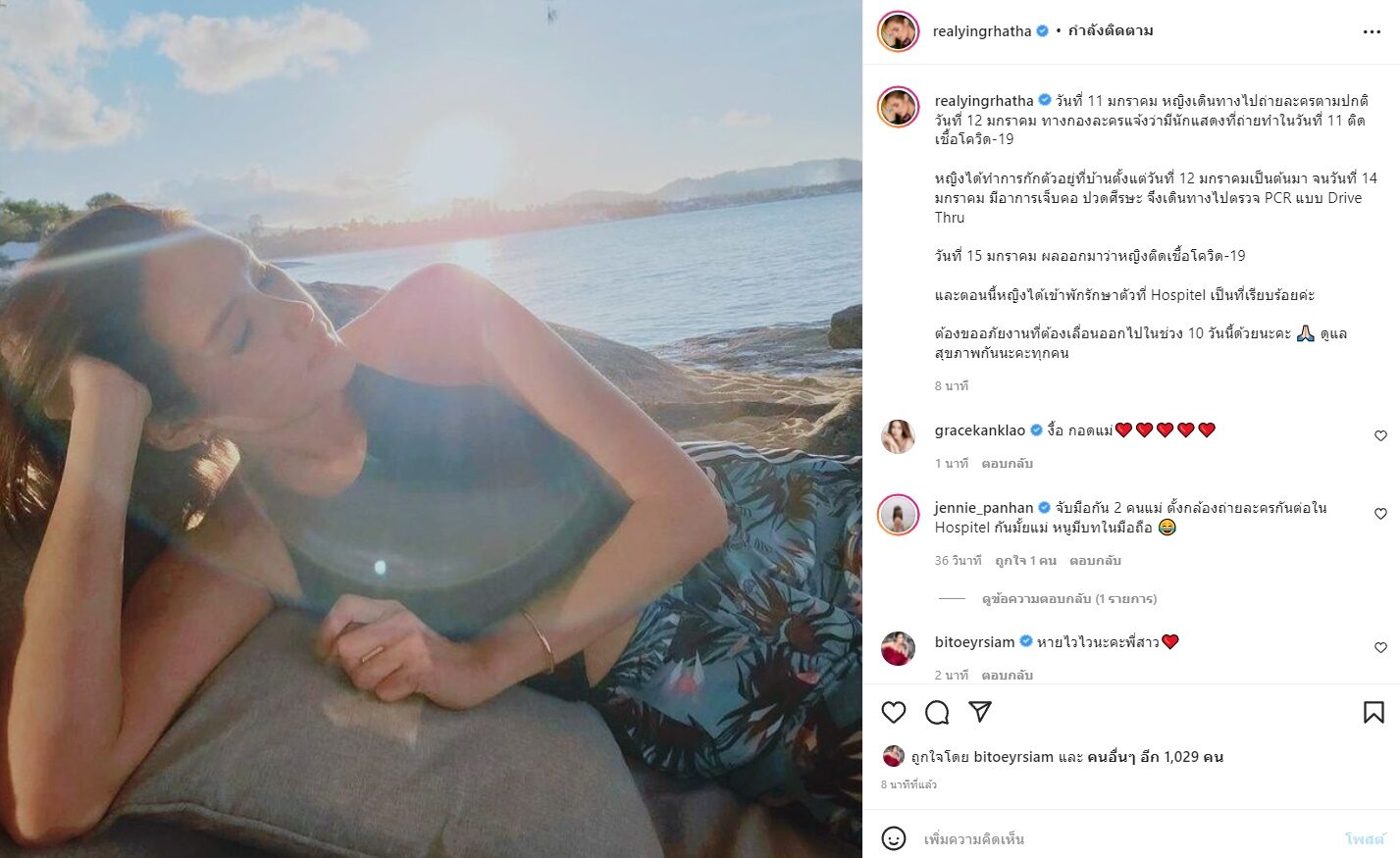Focus the add comment text field
The image size is (1400, 858).
tap(1128, 839)
